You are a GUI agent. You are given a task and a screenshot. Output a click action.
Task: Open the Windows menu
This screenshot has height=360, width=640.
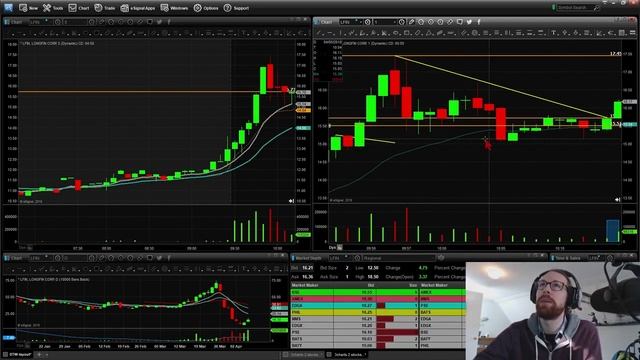click(x=174, y=8)
